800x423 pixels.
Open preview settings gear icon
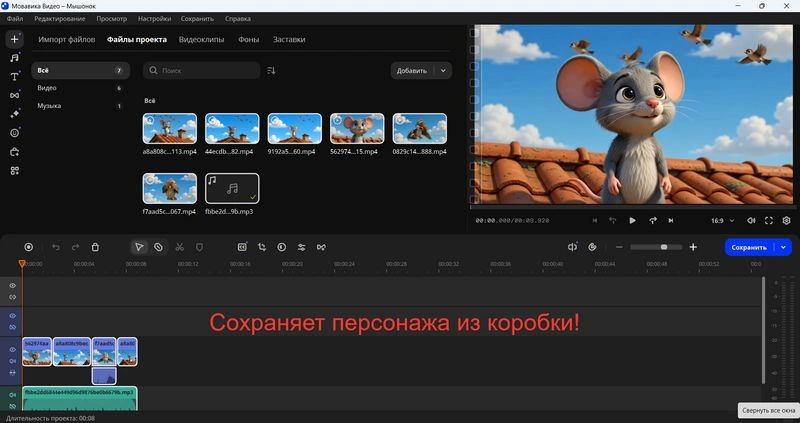[786, 220]
